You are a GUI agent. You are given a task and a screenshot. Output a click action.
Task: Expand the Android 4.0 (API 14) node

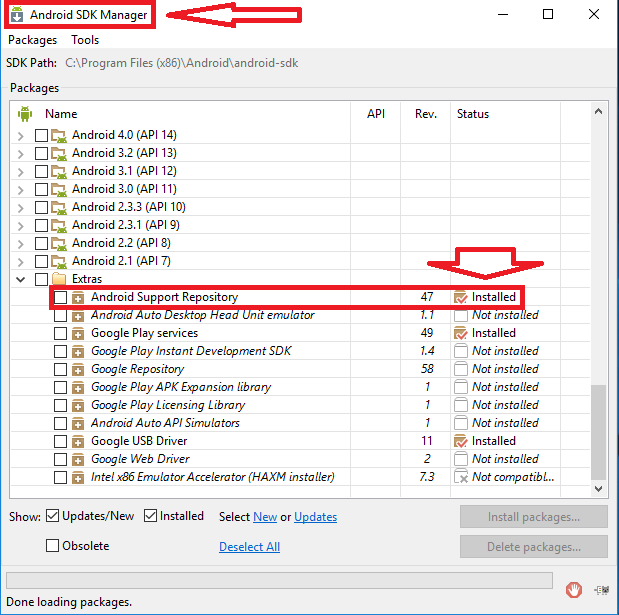pos(21,136)
